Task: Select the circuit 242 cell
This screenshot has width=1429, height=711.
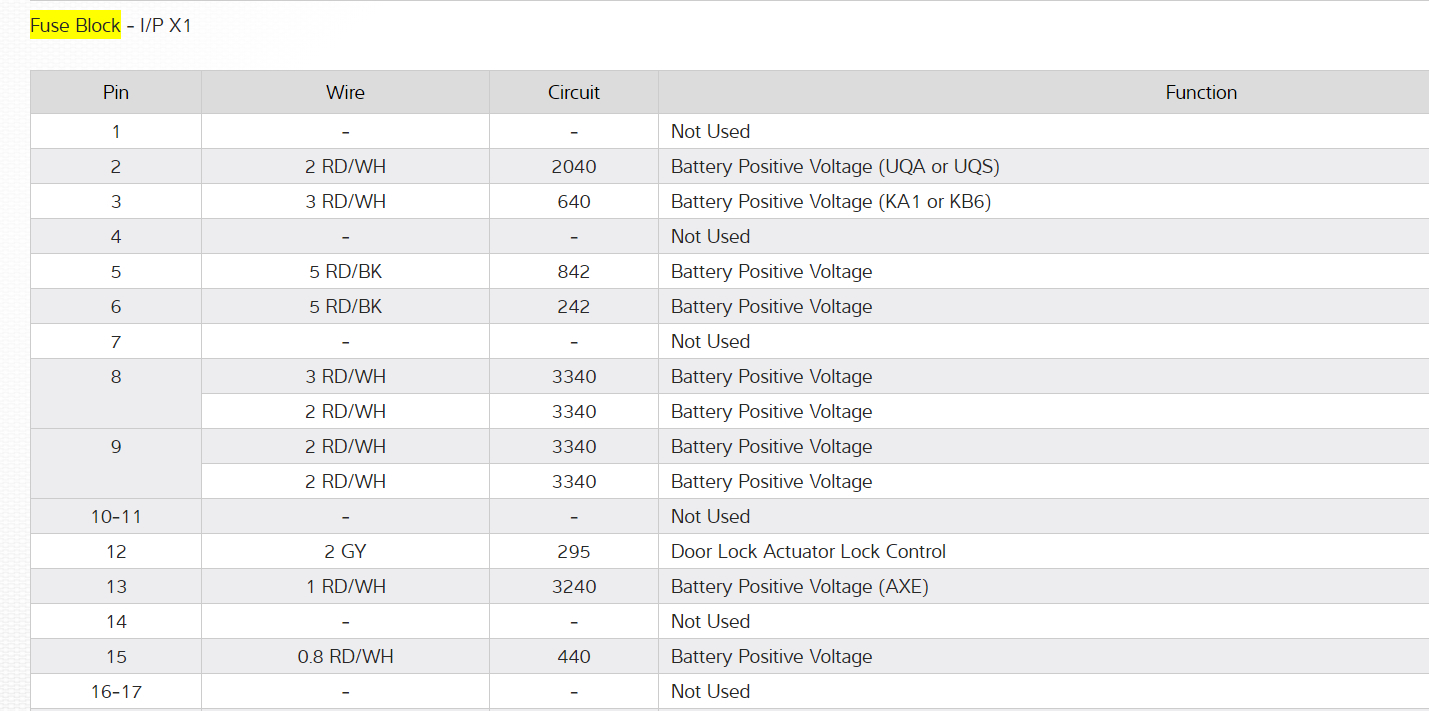Action: click(x=574, y=307)
